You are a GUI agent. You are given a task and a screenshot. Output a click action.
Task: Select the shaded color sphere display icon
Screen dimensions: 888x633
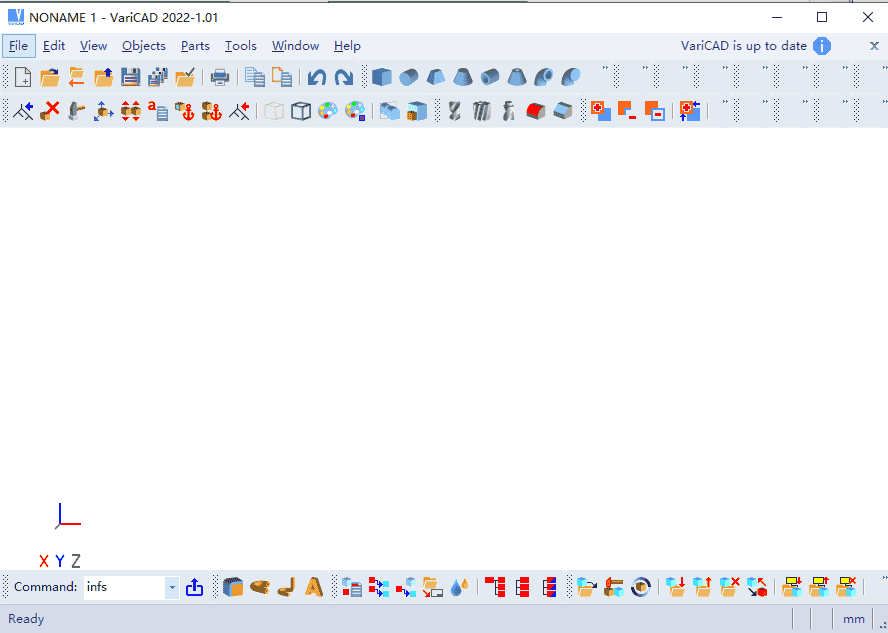pos(328,111)
